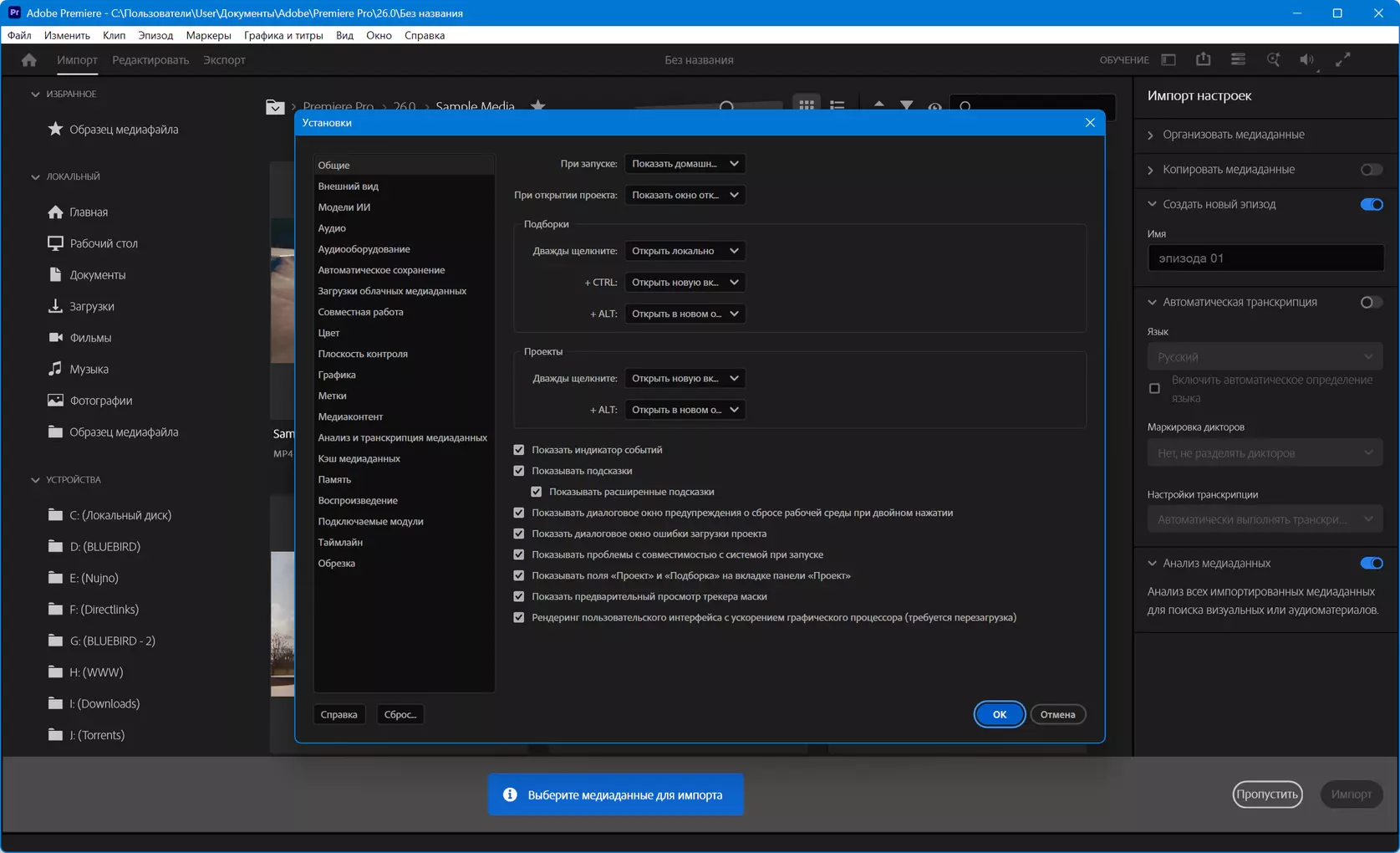Click the search-with-sparkle icon in header
Screen dimensions: 1400x853
pos(1273,59)
